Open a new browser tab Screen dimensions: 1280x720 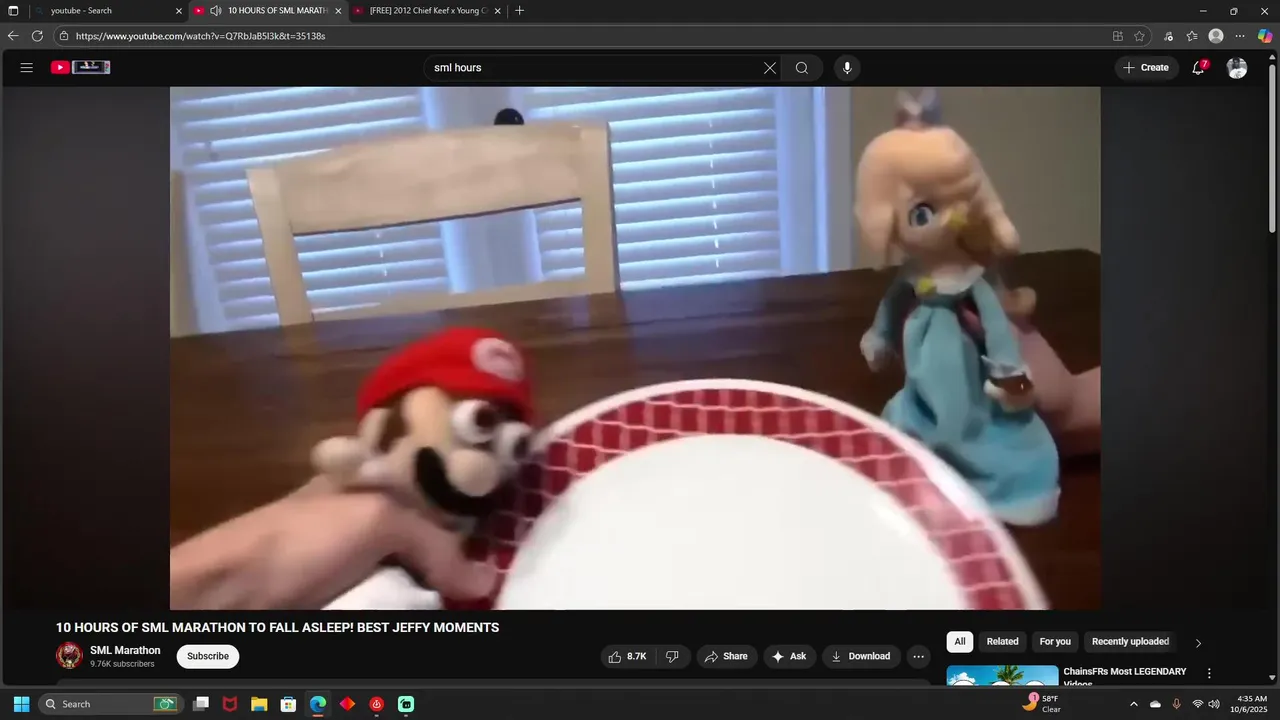point(519,11)
